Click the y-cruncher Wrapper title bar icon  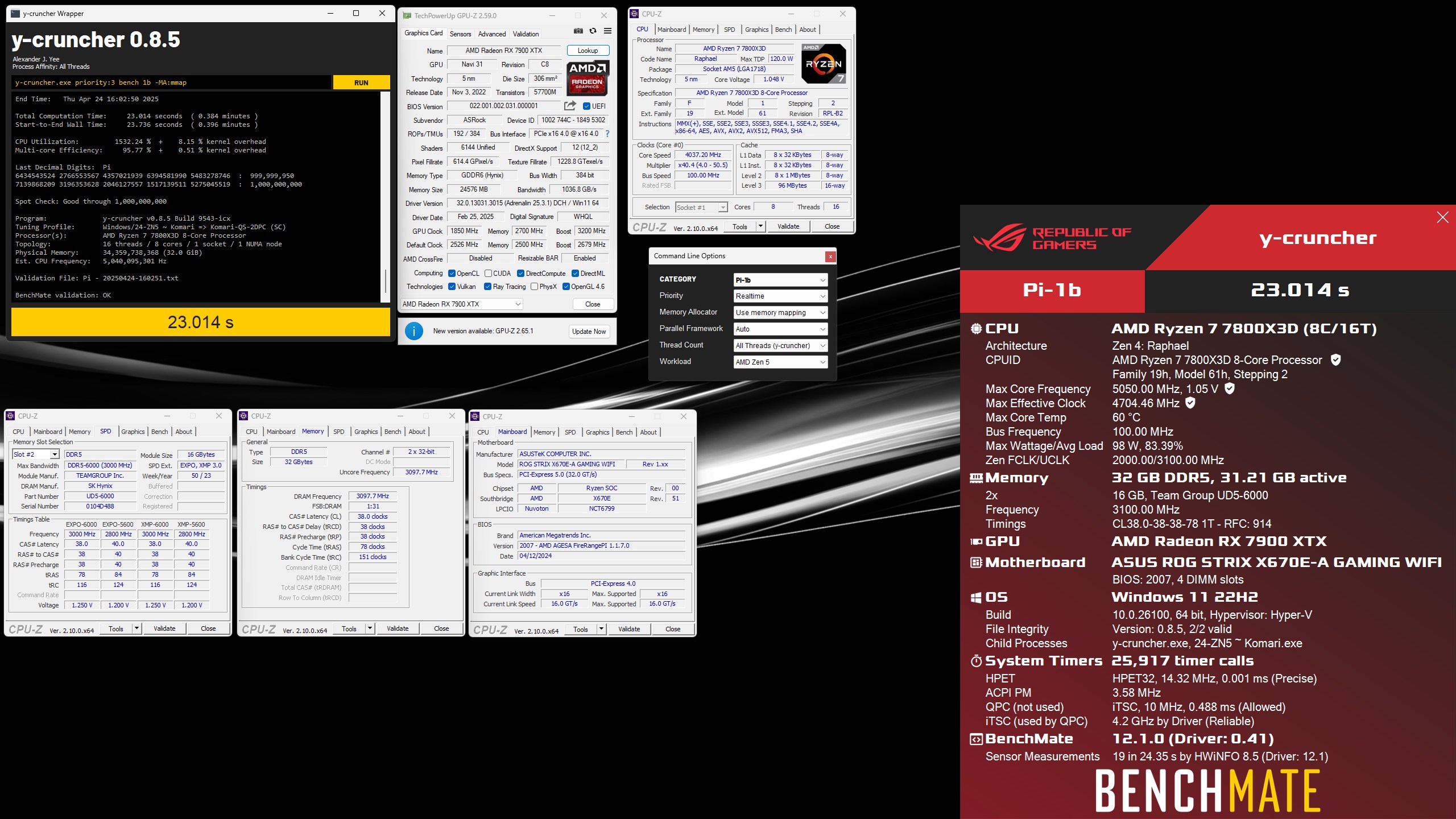15,14
